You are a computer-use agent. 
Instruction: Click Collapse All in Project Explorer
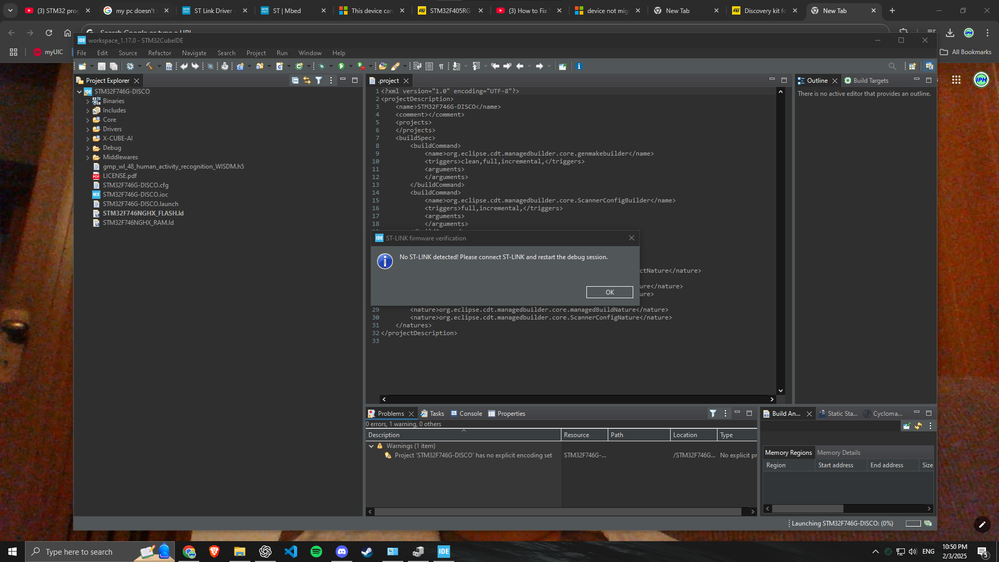[295, 80]
